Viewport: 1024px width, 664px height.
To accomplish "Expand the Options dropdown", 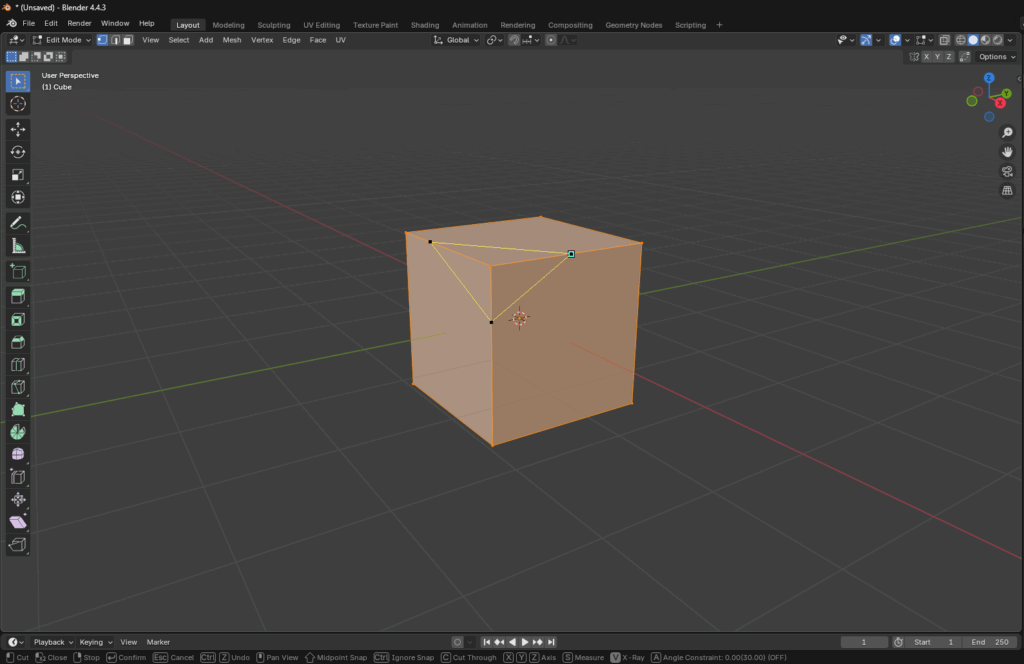I will click(997, 57).
